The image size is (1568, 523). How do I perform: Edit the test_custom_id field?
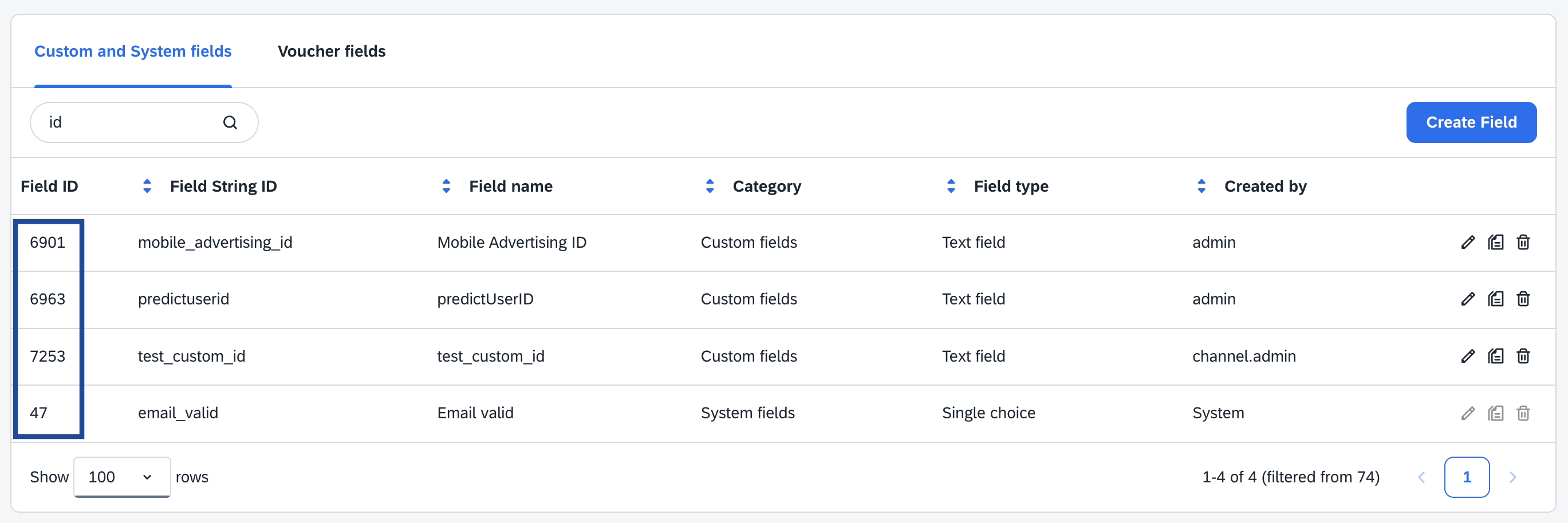1468,356
